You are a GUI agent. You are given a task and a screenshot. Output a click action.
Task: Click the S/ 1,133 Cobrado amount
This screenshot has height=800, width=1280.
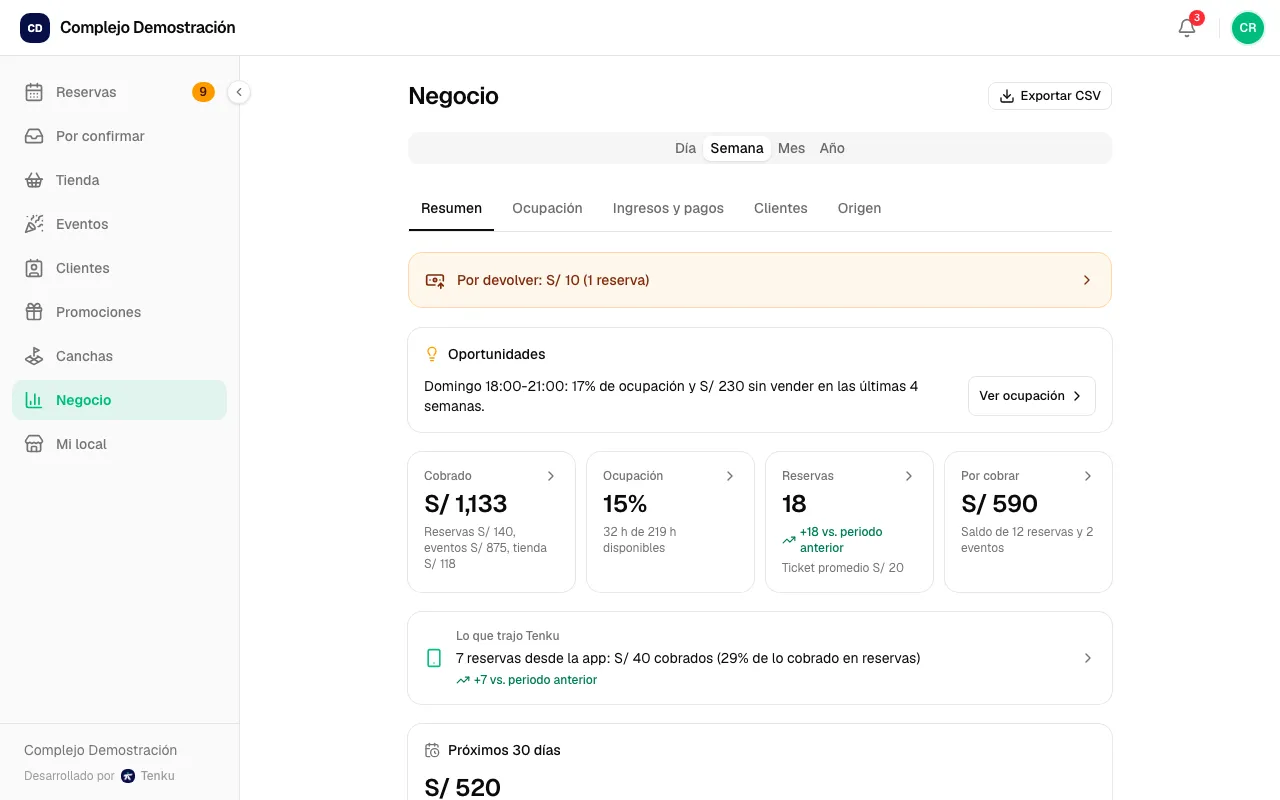[x=466, y=504]
